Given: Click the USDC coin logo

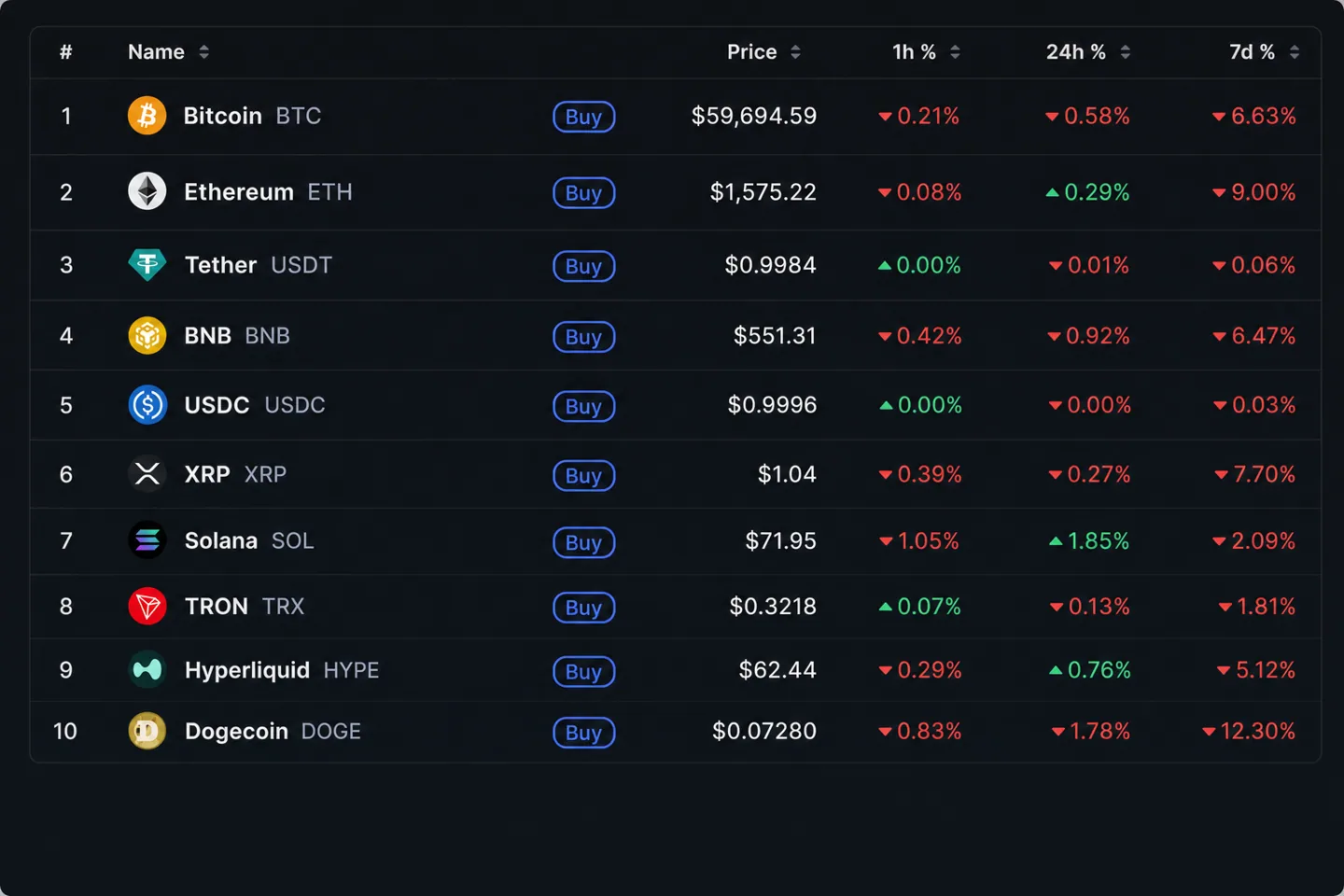Looking at the screenshot, I should [x=147, y=405].
